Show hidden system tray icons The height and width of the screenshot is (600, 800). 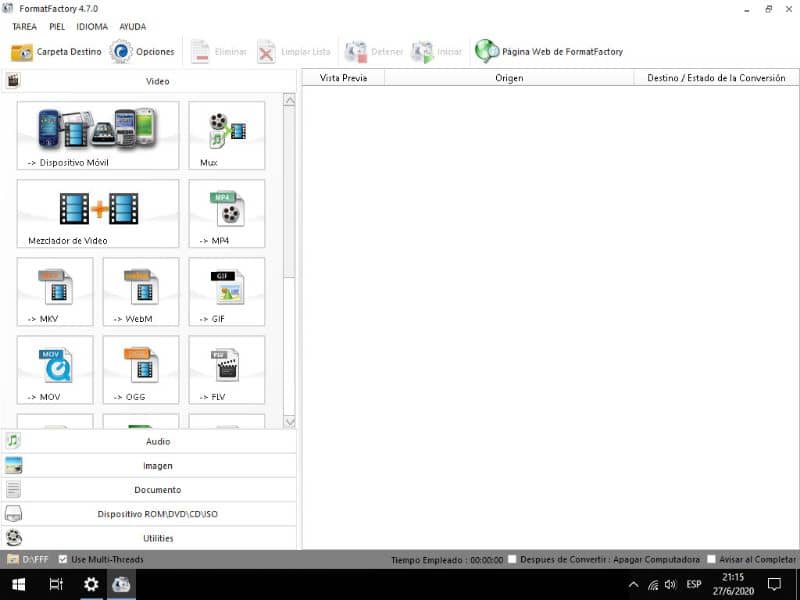coord(633,585)
